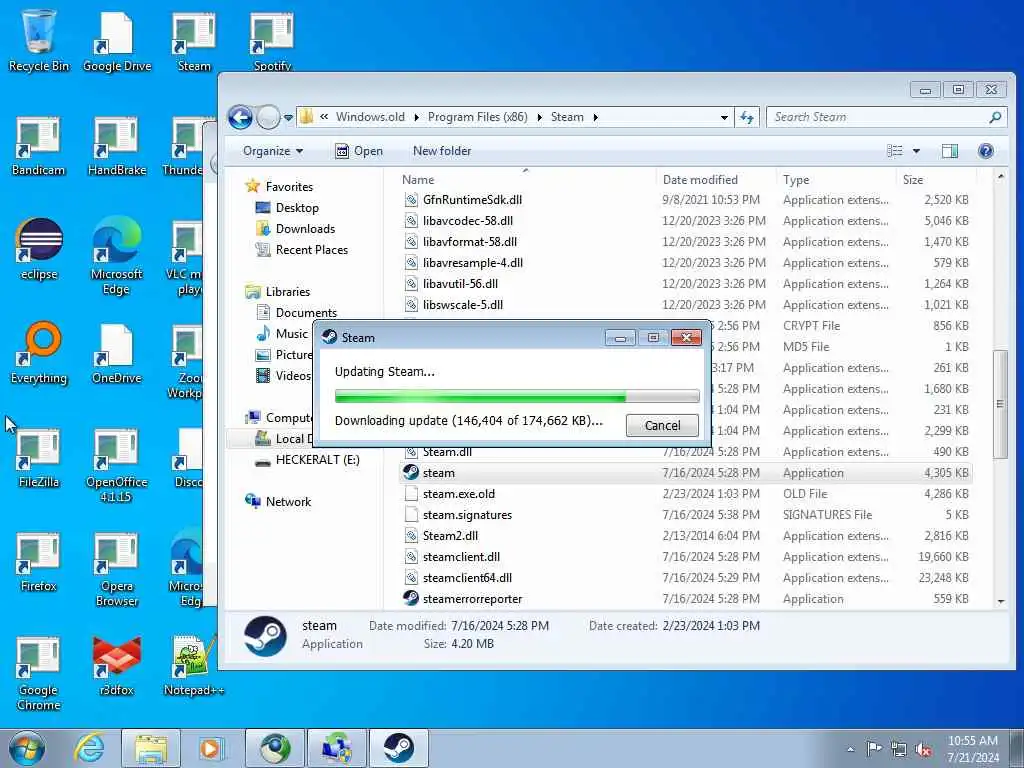Open the Opera Browser shortcut

pos(117,568)
